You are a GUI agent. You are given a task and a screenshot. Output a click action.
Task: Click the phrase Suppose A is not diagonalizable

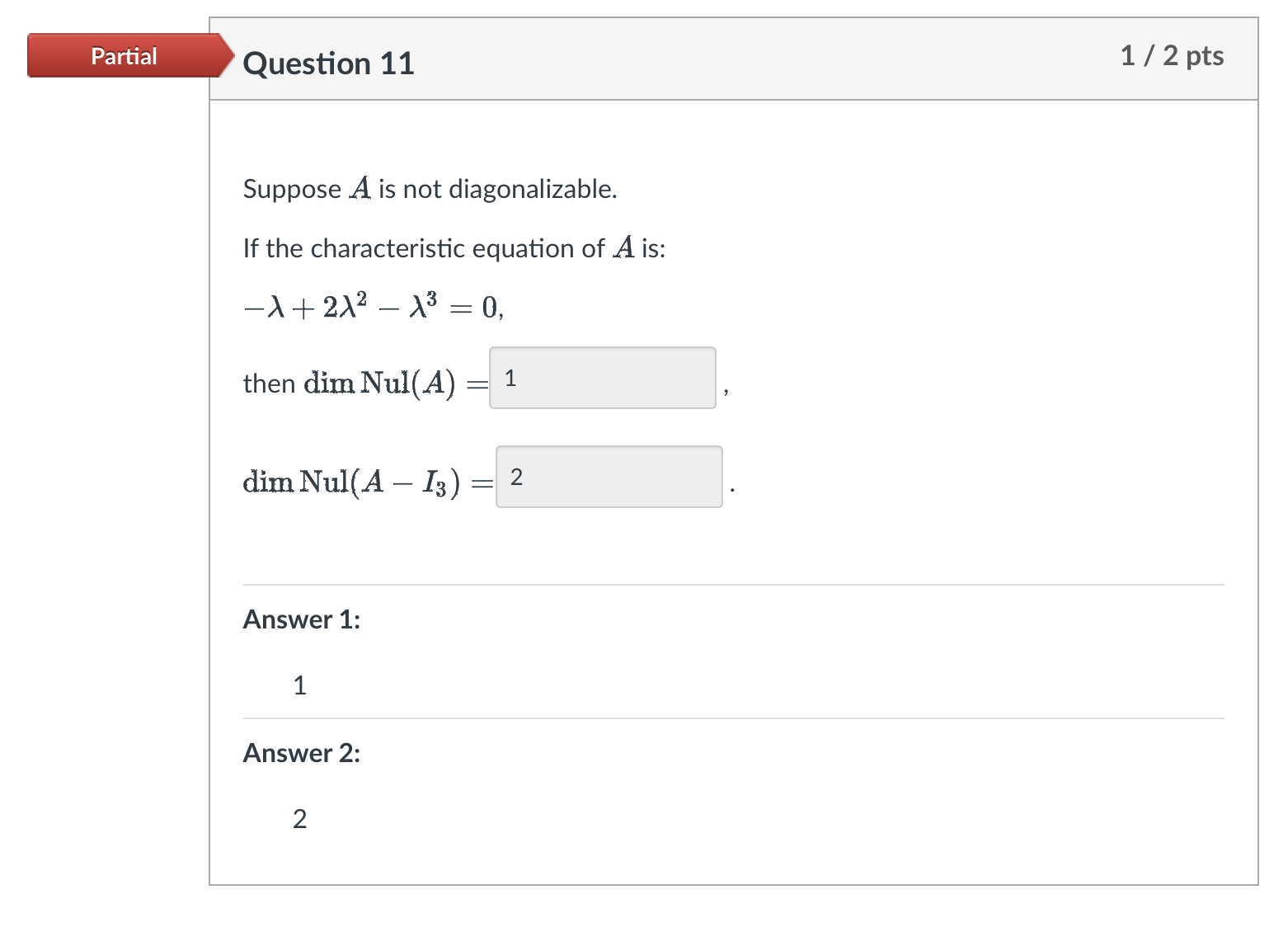[430, 189]
